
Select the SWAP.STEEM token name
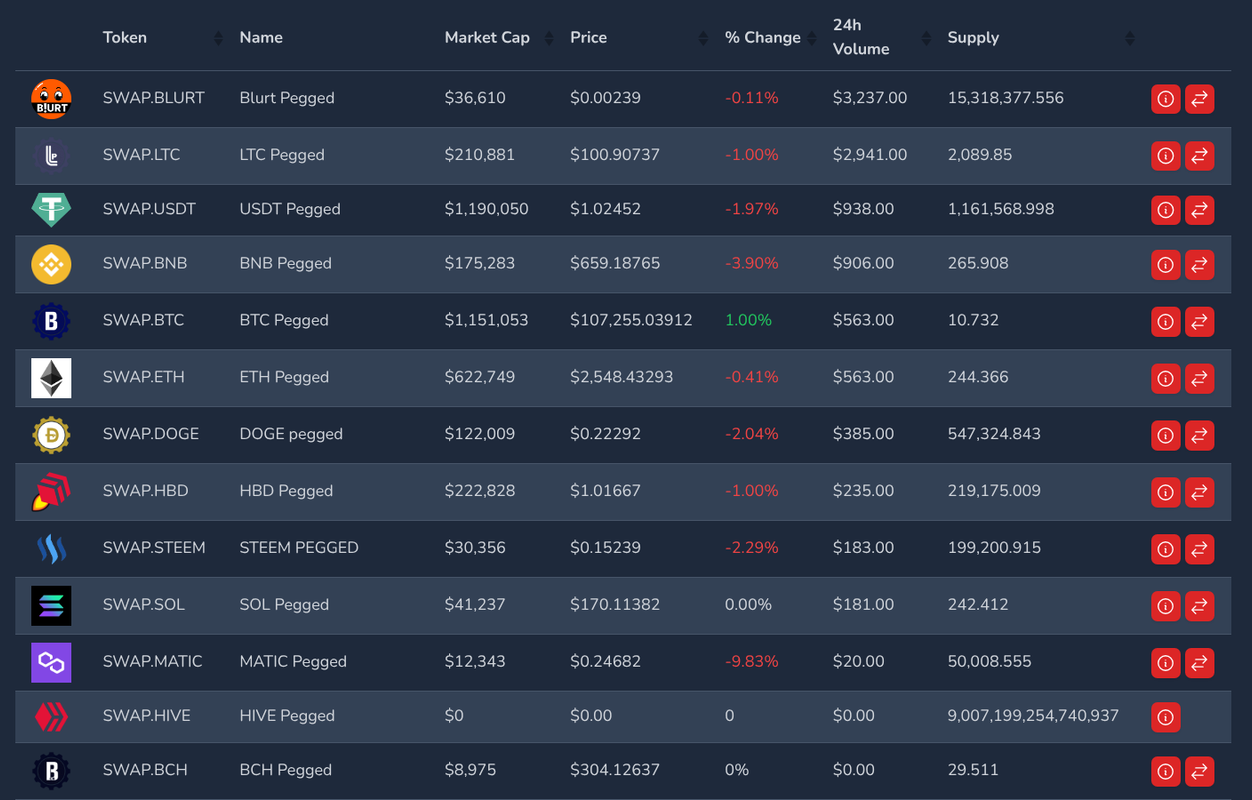coord(154,548)
